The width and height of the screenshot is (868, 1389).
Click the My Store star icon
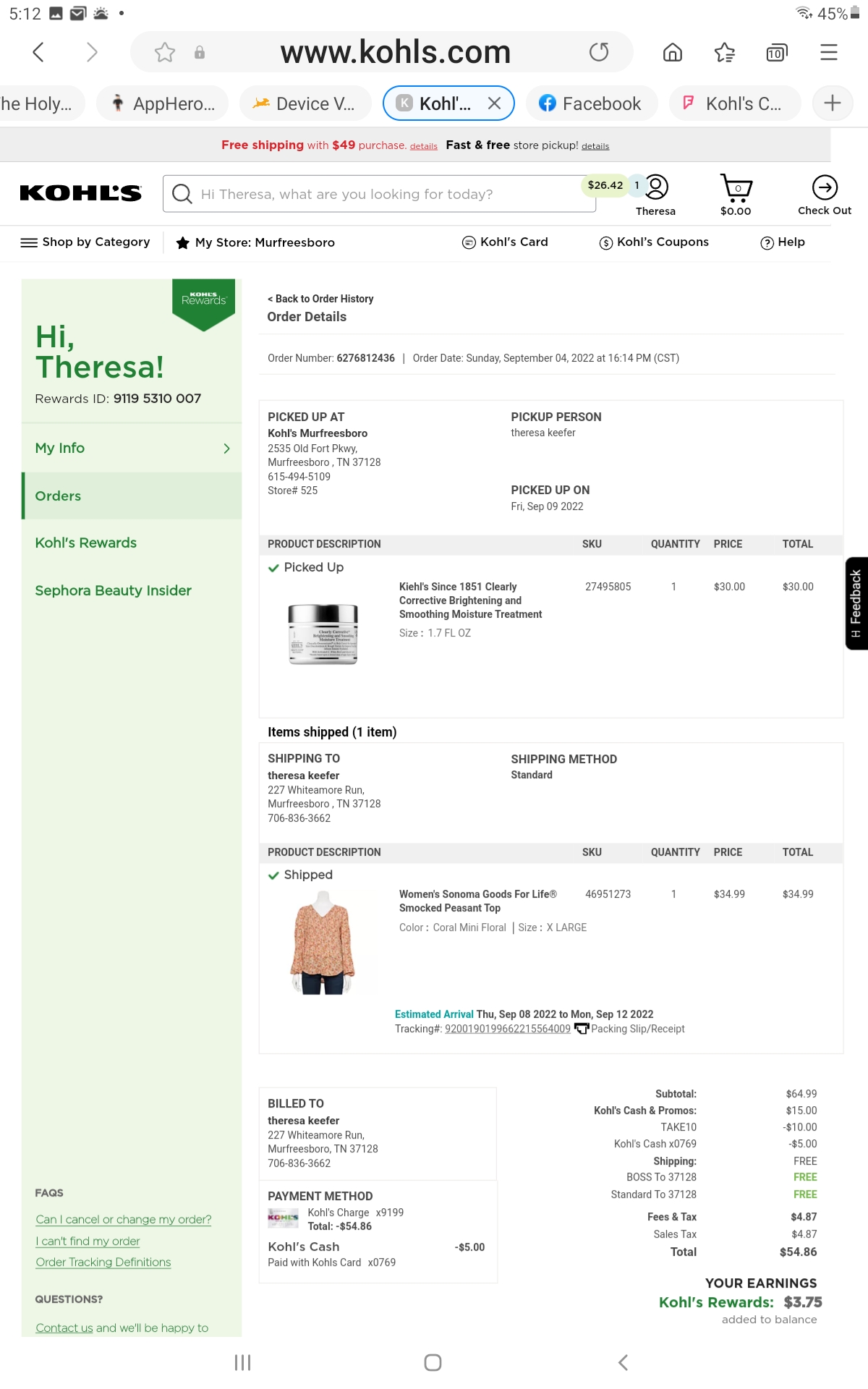coord(183,242)
